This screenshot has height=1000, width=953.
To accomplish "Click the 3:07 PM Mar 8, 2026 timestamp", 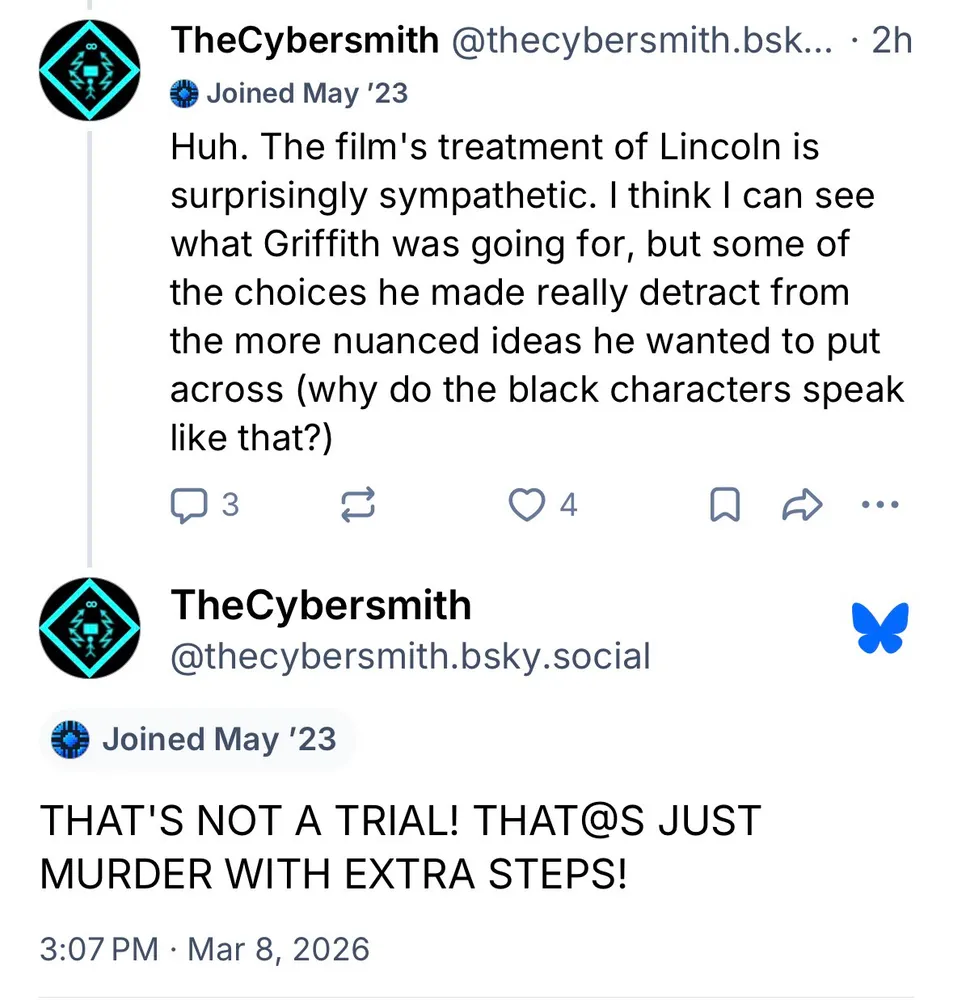I will click(x=204, y=948).
